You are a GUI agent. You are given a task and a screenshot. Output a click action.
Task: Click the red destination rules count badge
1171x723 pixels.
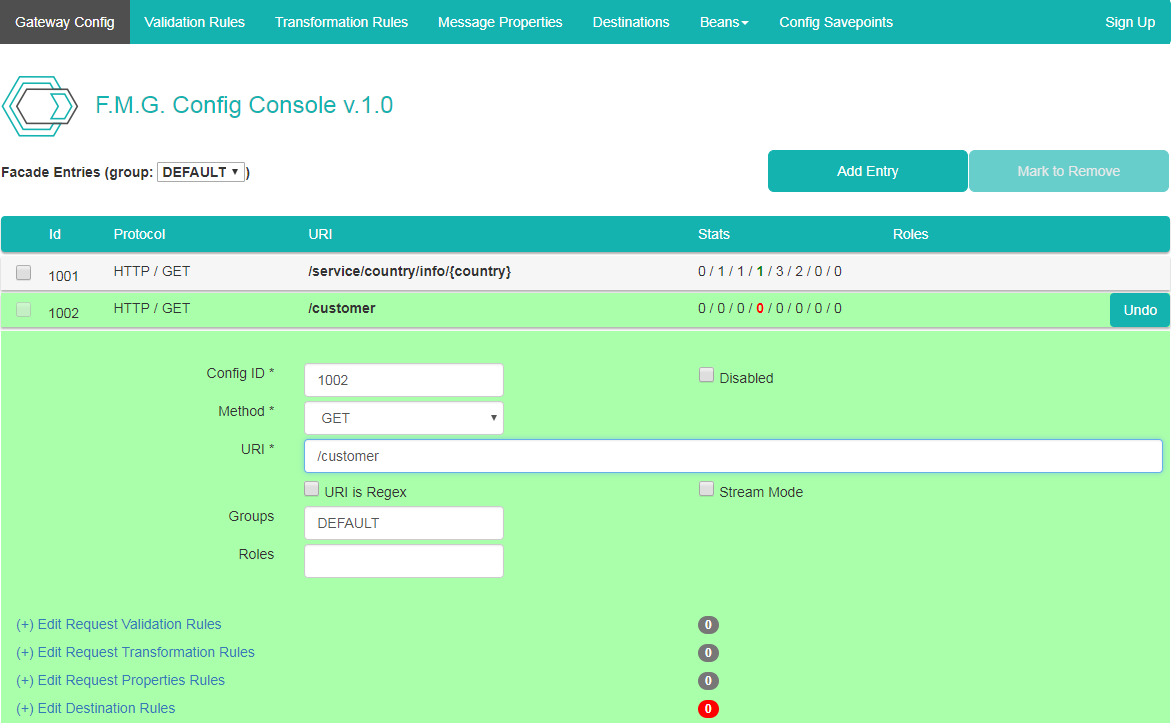point(708,709)
